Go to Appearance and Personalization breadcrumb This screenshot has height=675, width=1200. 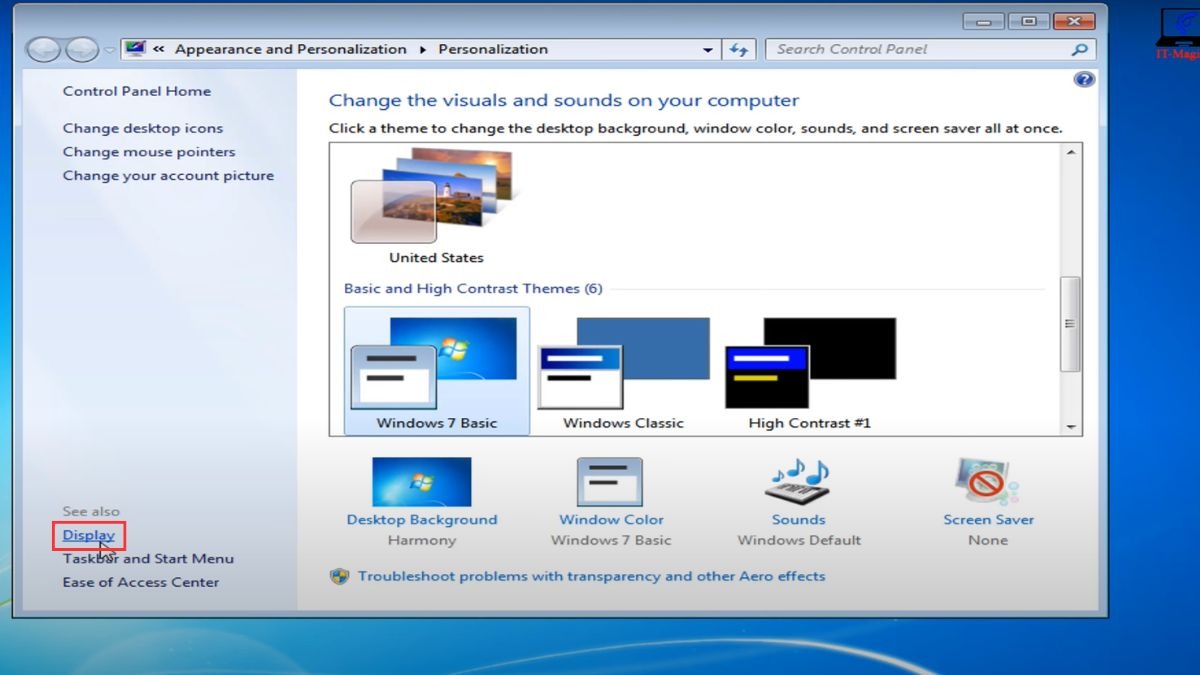[x=291, y=49]
